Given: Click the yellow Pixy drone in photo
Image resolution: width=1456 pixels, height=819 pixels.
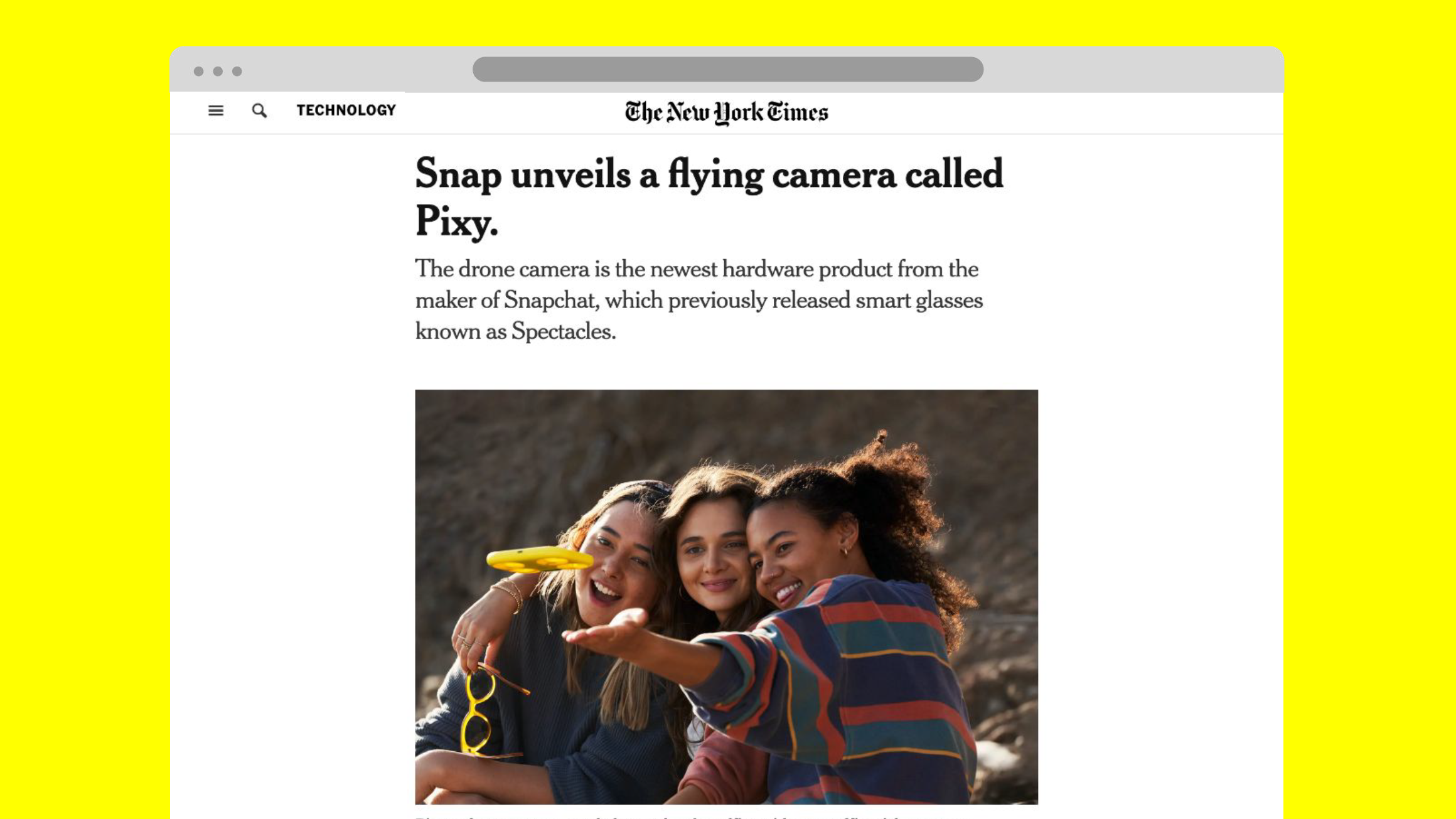Looking at the screenshot, I should [x=538, y=559].
